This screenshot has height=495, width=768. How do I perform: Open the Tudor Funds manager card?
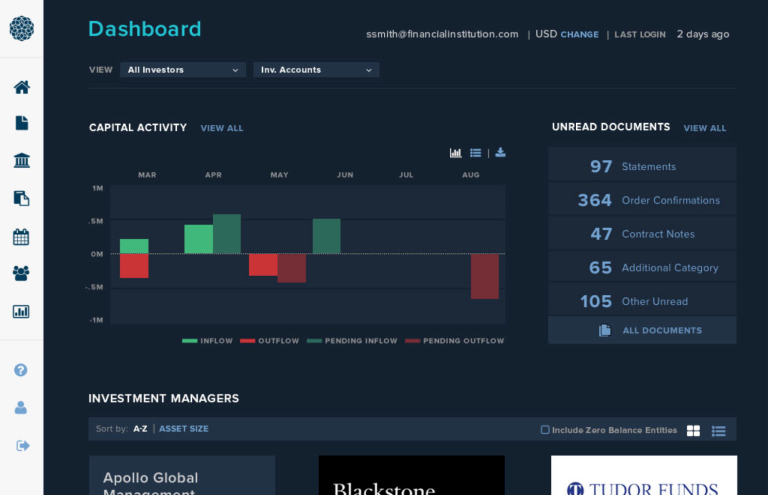pyautogui.click(x=644, y=475)
